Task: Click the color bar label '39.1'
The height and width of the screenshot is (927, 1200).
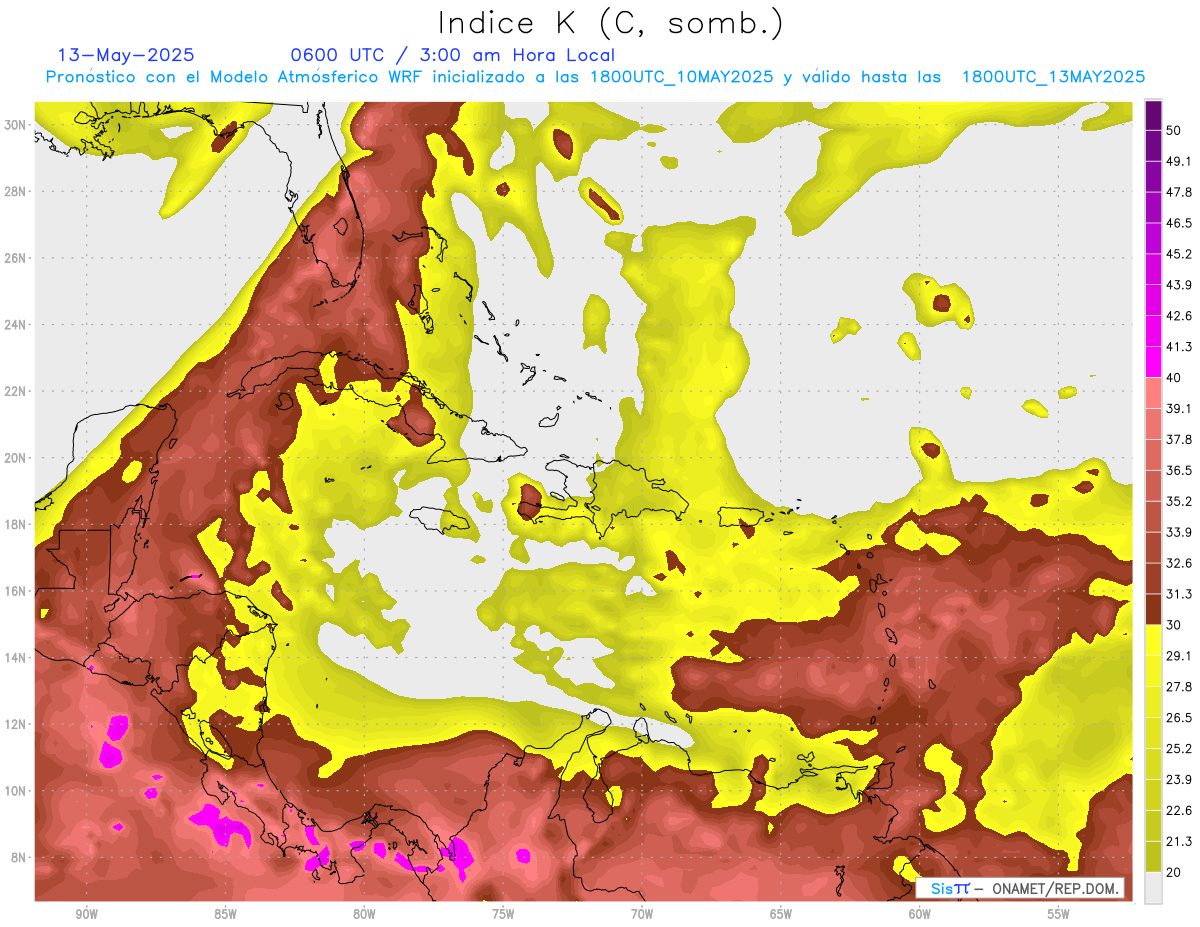Action: tap(1179, 408)
